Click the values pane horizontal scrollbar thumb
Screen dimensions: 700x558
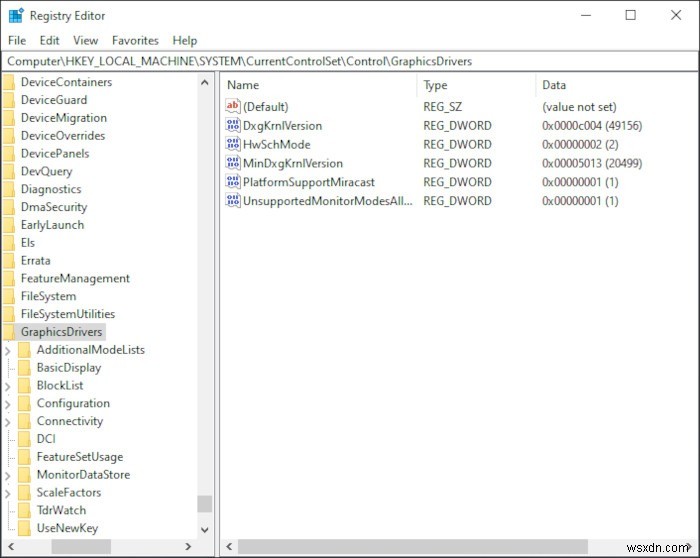coord(412,546)
